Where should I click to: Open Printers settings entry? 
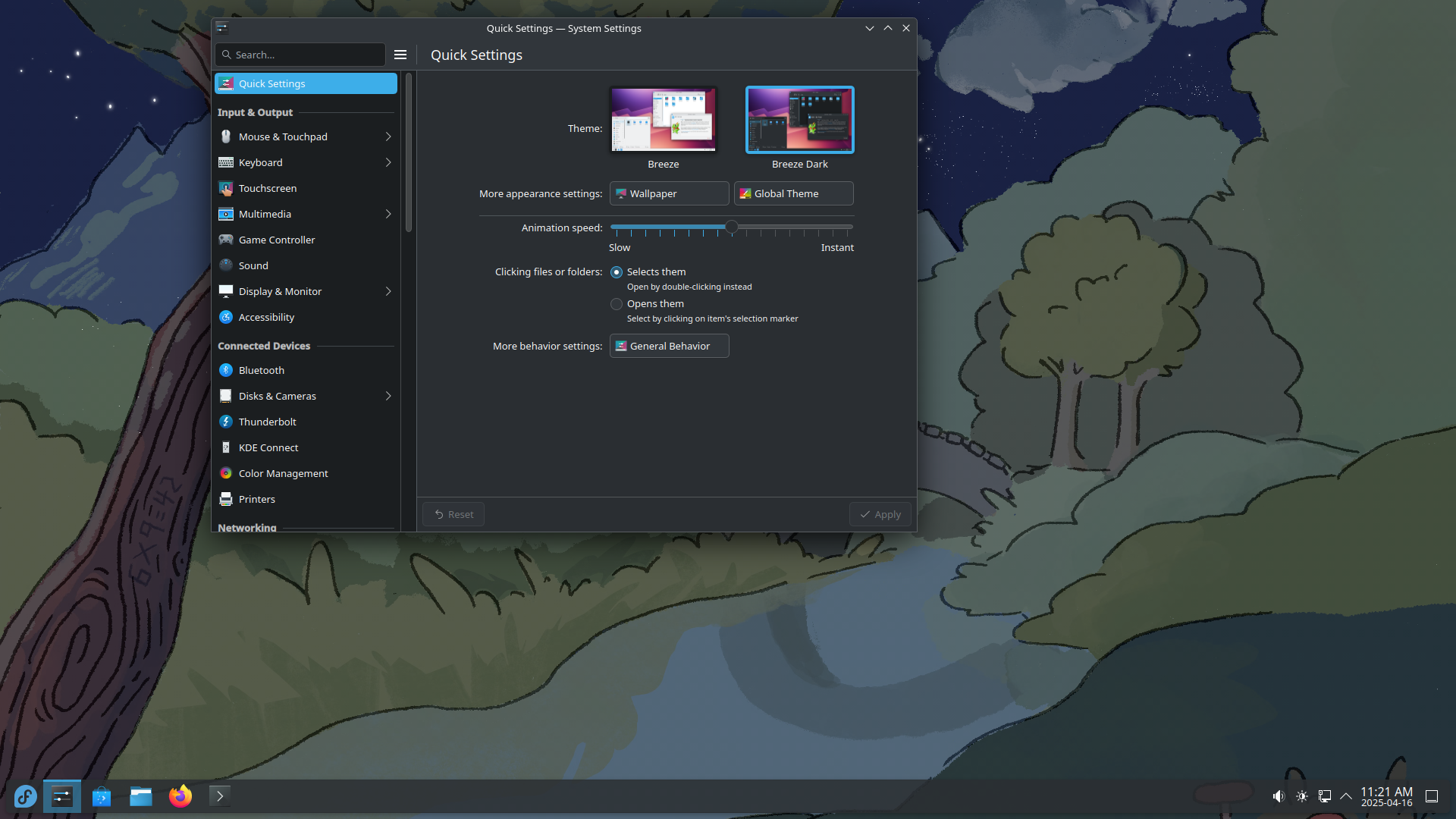[306, 499]
